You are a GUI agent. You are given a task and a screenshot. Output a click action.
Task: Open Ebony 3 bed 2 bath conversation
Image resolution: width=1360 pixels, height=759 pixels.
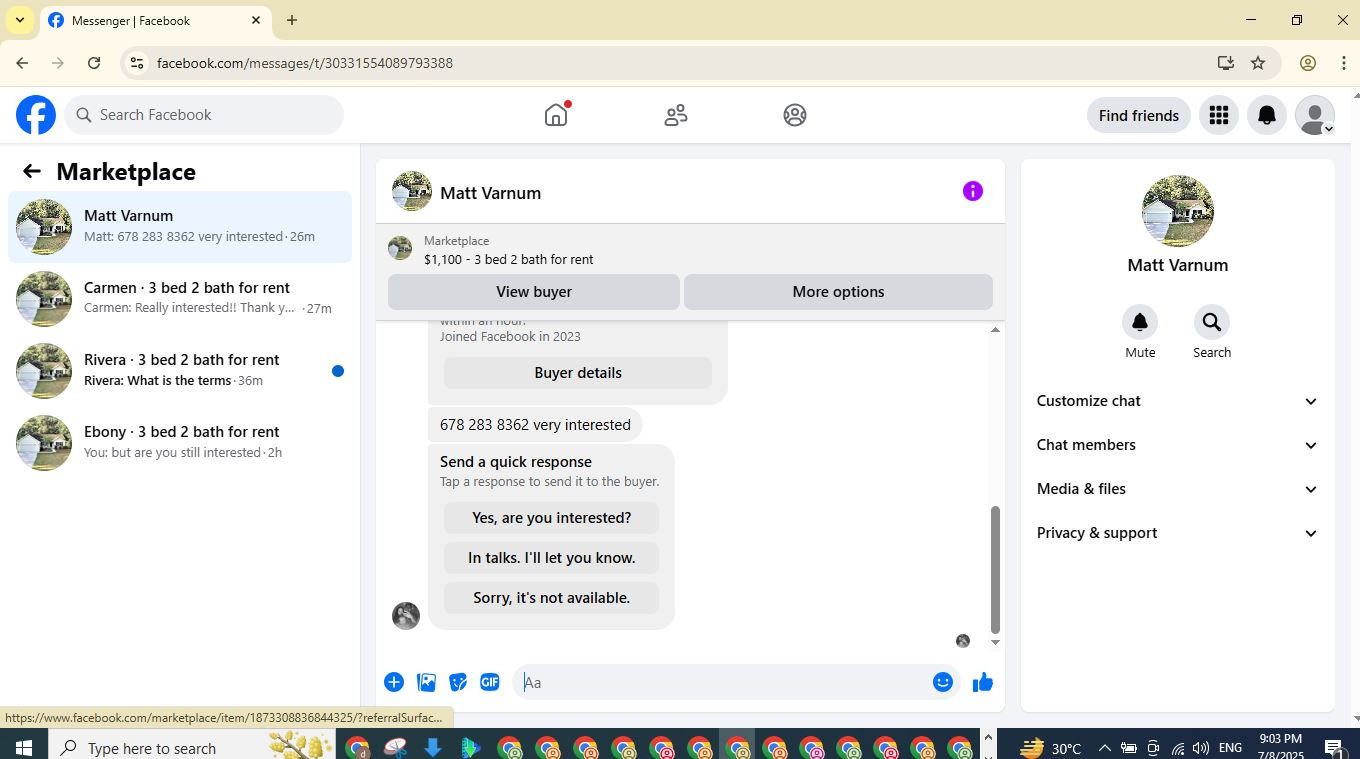point(180,443)
